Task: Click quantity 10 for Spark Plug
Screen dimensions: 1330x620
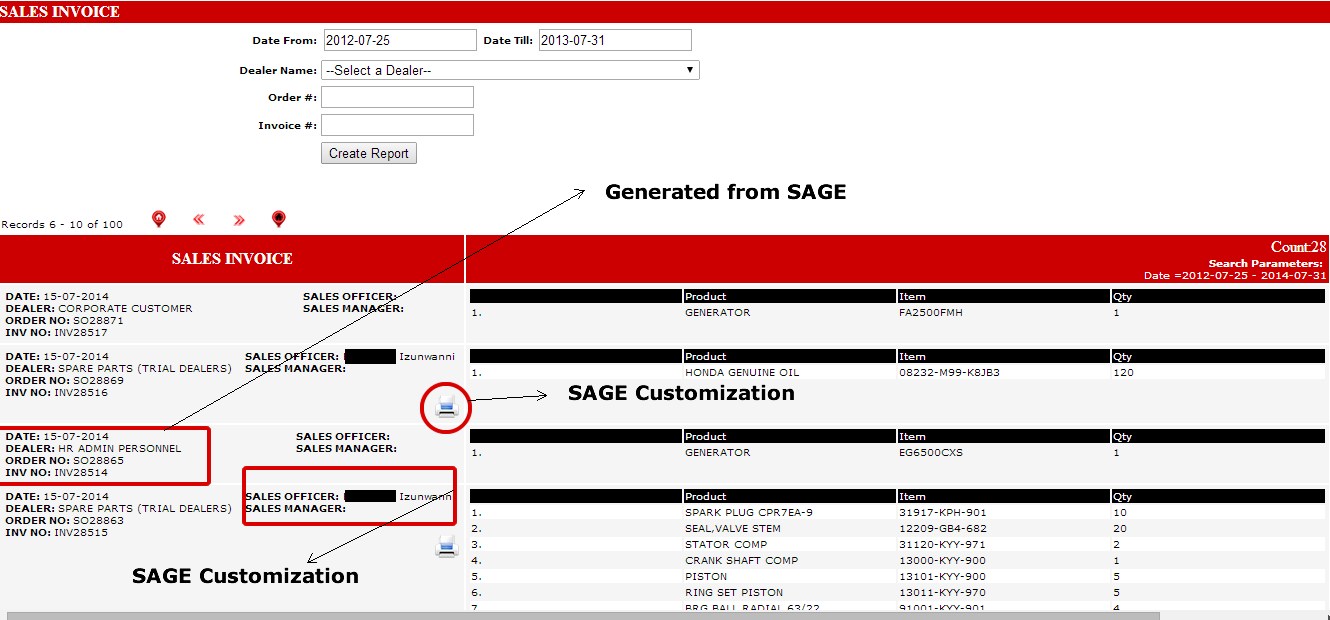Action: click(1120, 512)
